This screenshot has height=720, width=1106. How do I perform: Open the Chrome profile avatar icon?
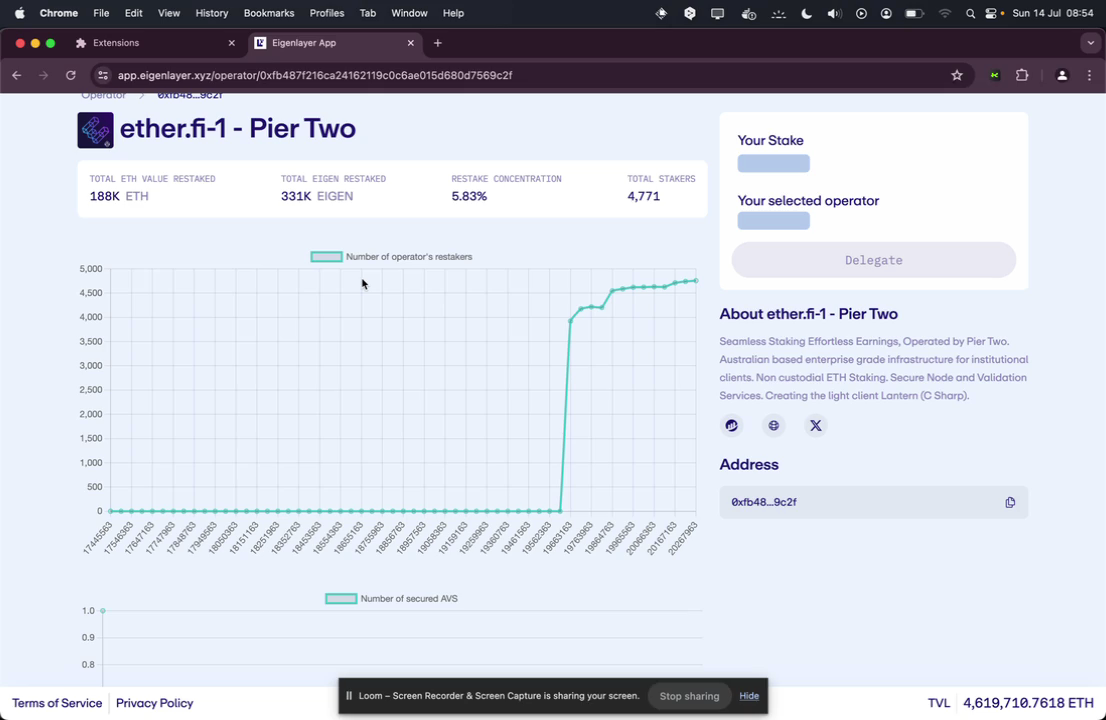[1062, 75]
